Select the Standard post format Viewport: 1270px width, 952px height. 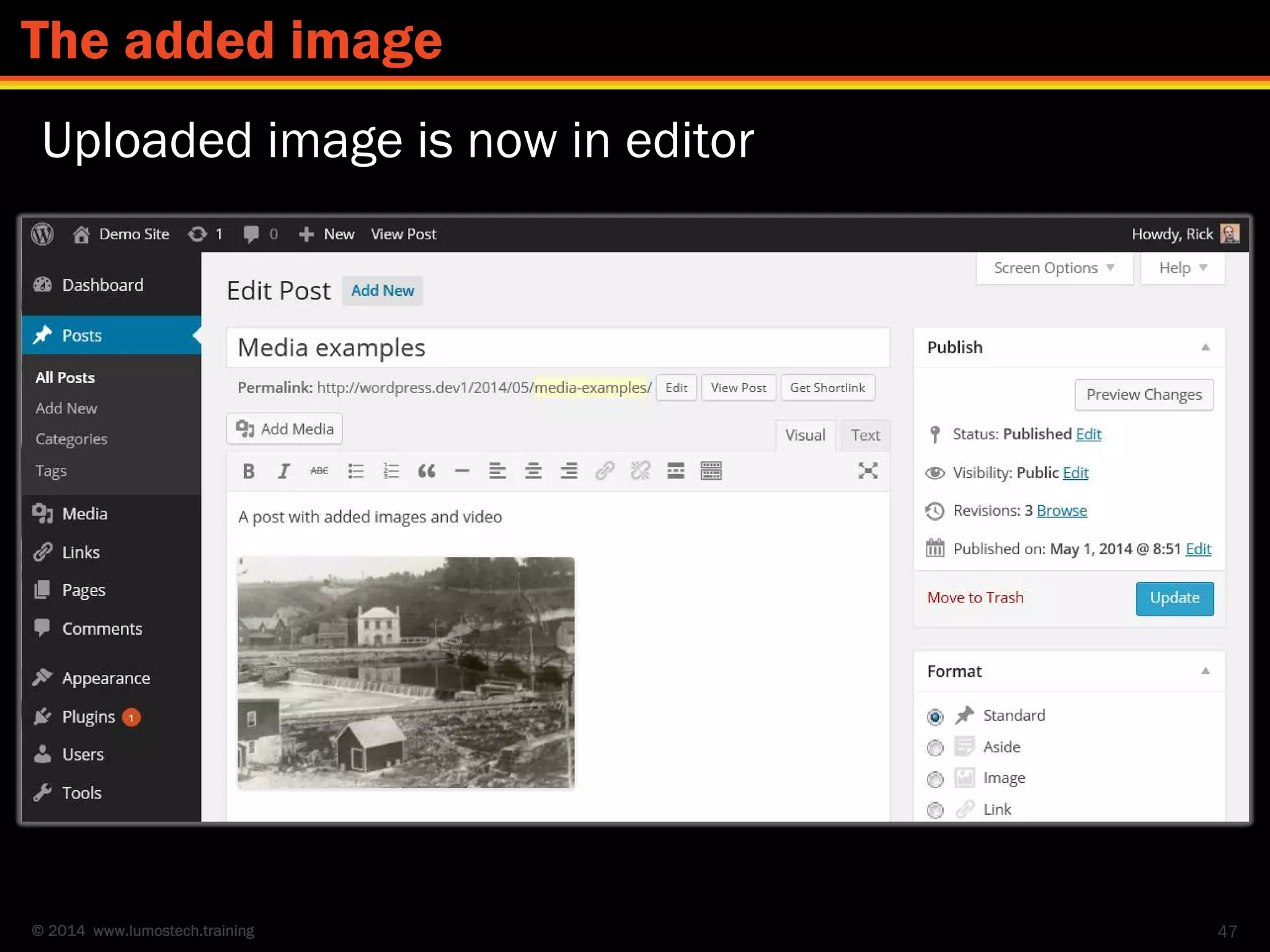click(935, 716)
